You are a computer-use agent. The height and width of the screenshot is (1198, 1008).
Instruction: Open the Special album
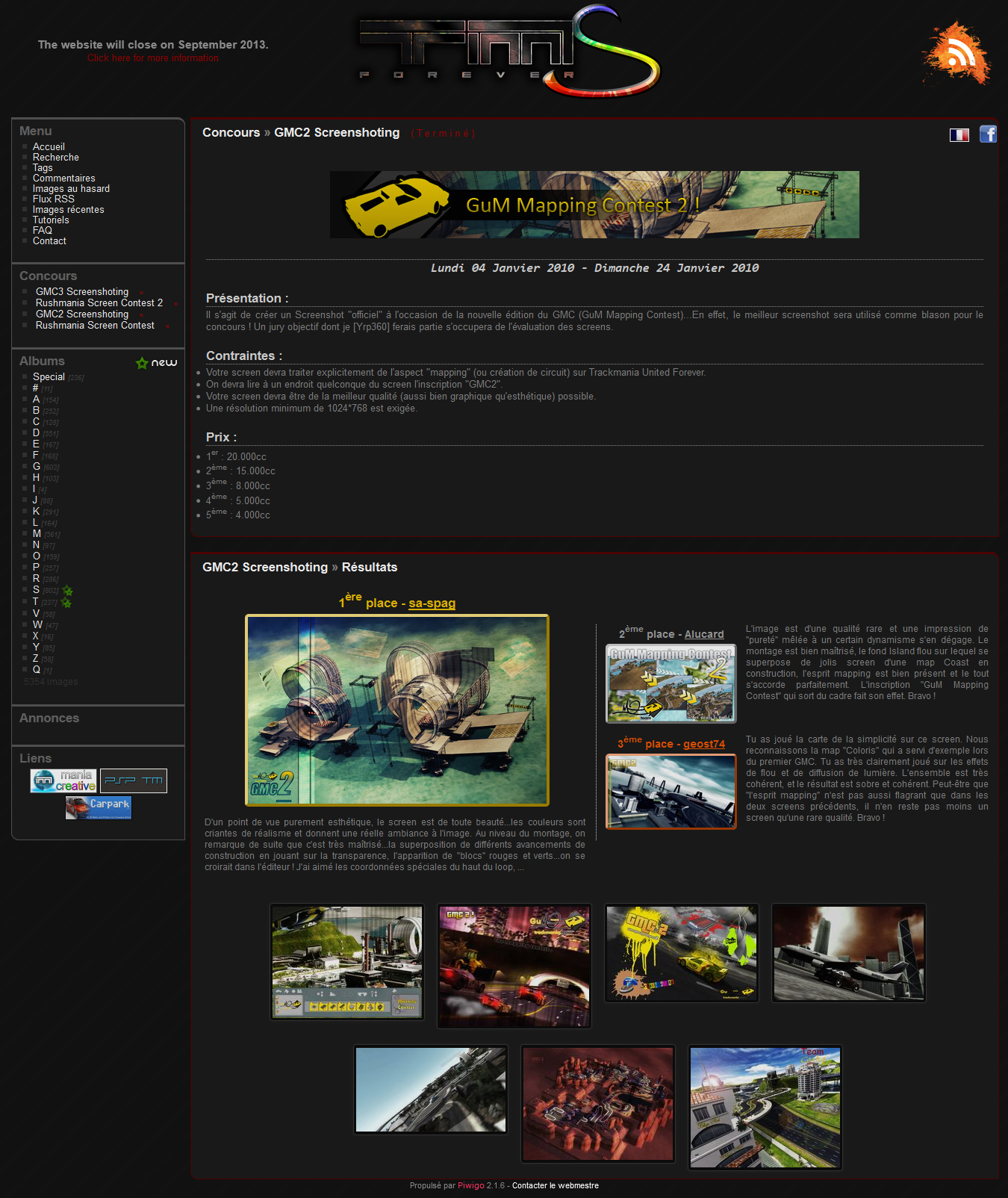(x=49, y=376)
